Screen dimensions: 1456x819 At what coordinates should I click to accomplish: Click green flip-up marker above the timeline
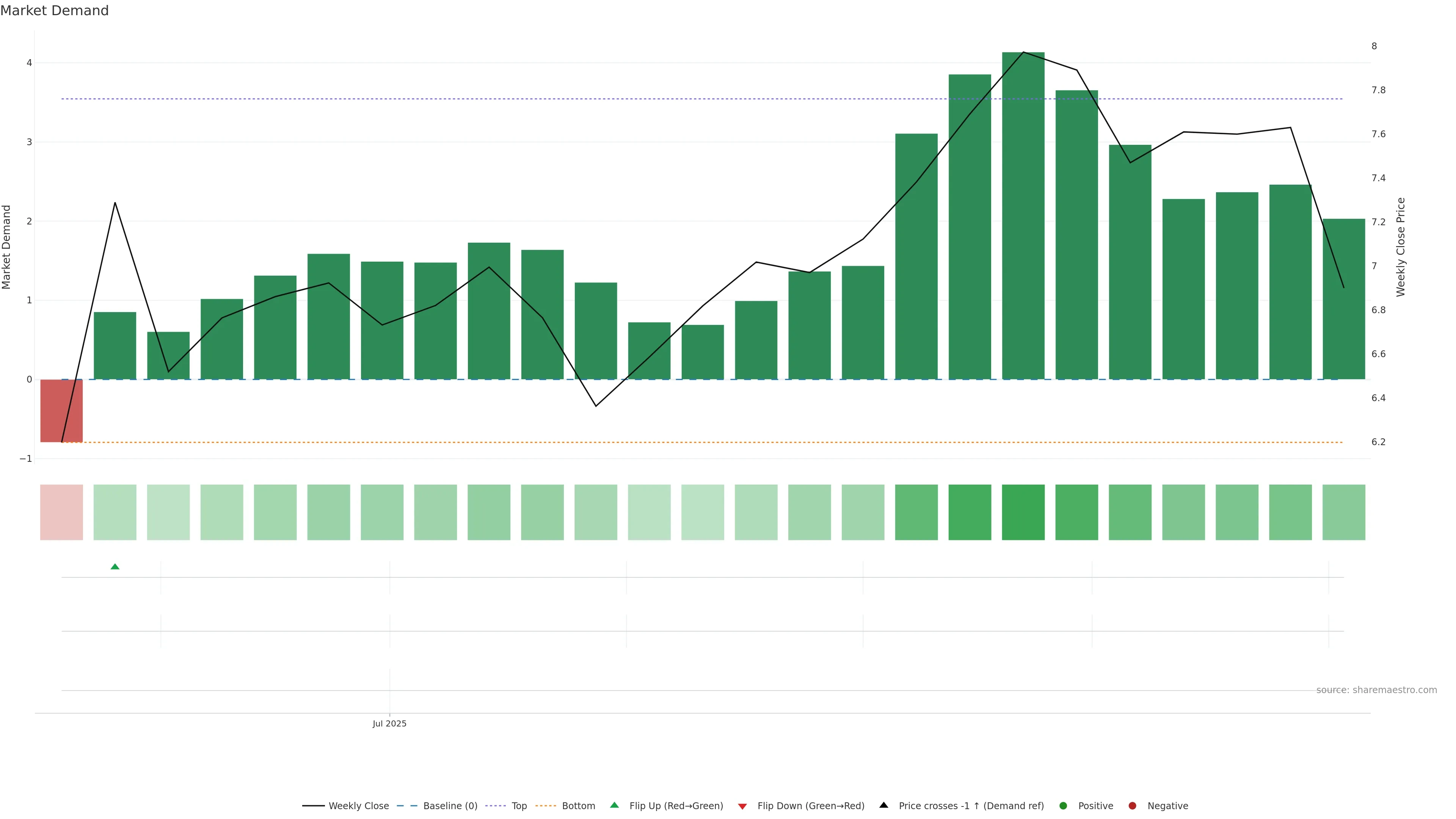tap(115, 566)
